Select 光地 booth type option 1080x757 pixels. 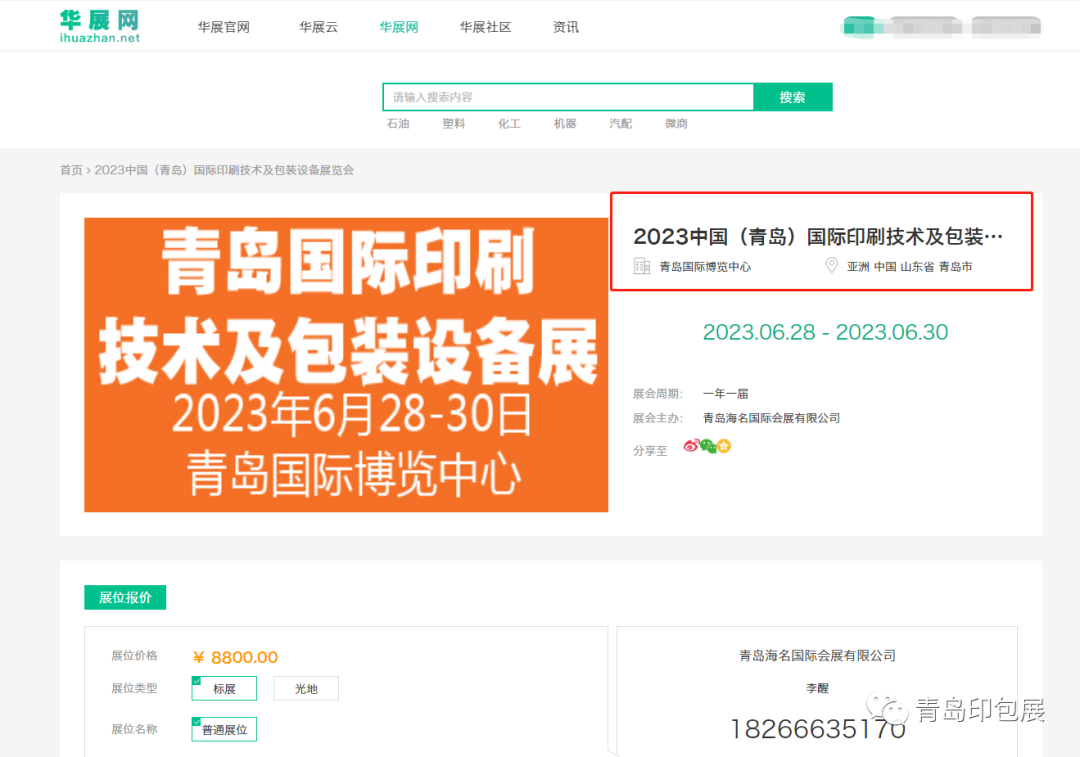point(306,688)
